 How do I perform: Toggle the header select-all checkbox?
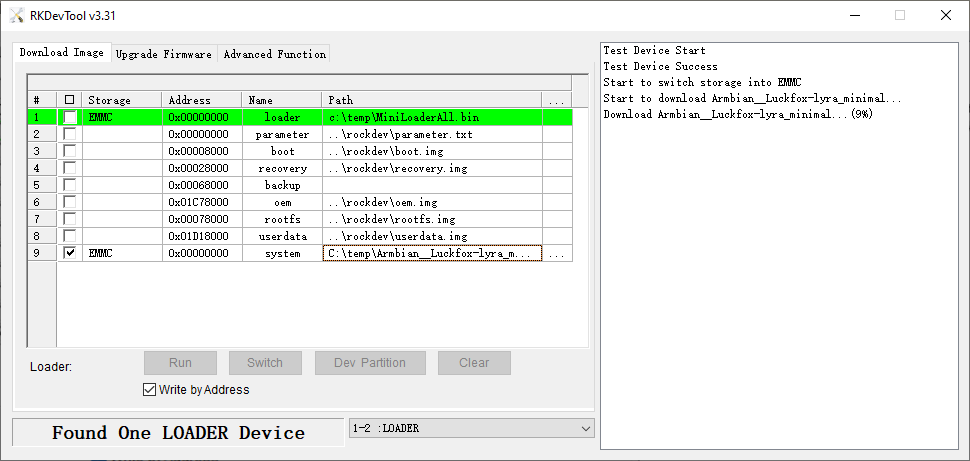[69, 100]
